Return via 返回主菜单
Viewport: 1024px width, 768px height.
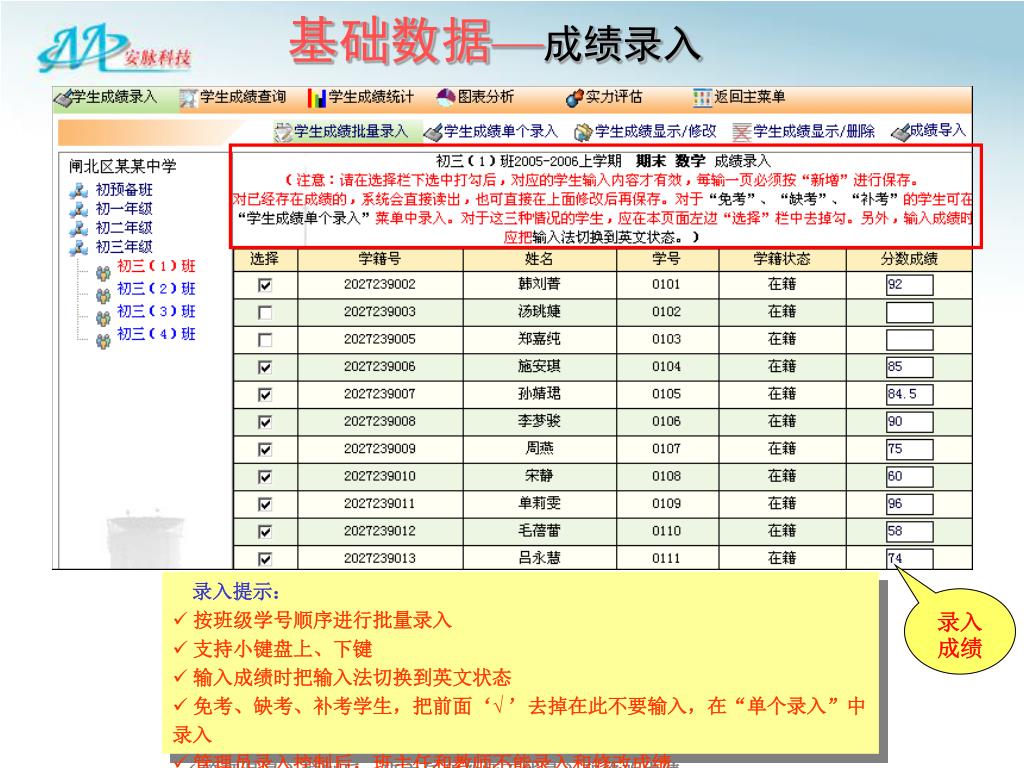(750, 97)
